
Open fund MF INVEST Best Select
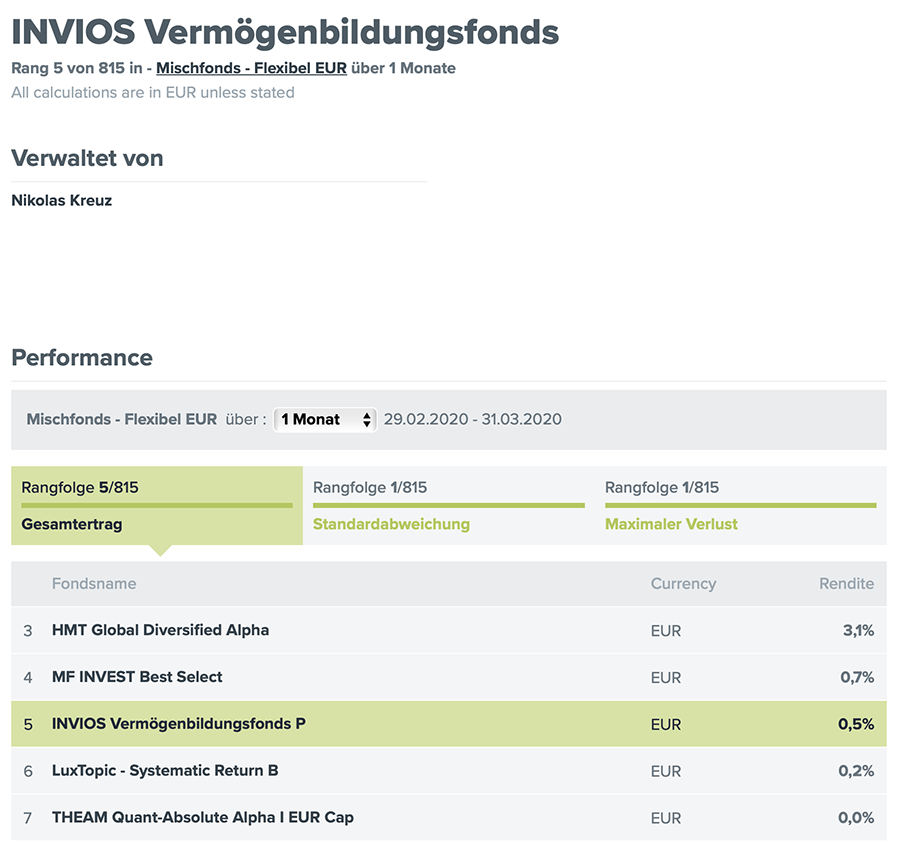pyautogui.click(x=137, y=677)
